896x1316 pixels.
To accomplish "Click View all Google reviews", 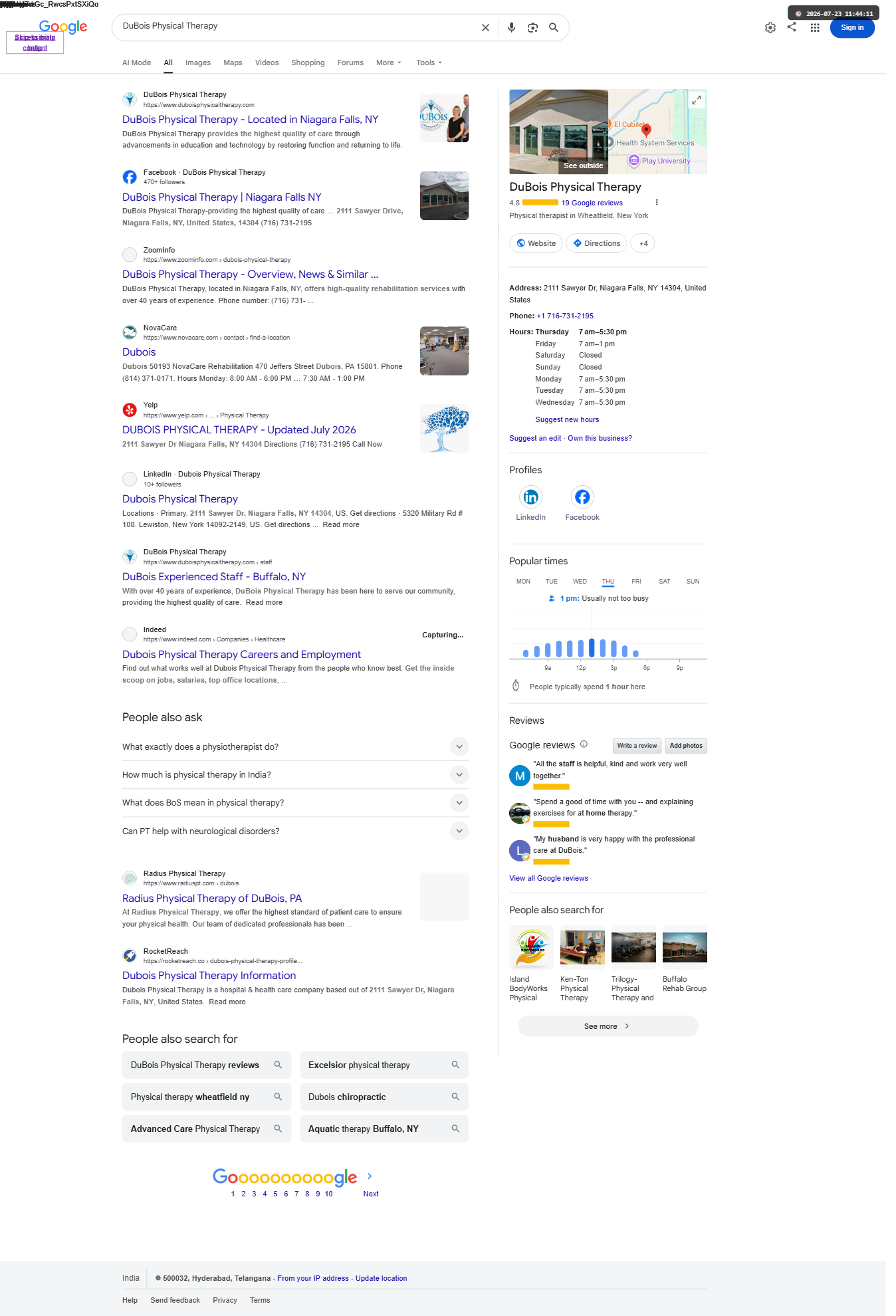I will tap(548, 878).
